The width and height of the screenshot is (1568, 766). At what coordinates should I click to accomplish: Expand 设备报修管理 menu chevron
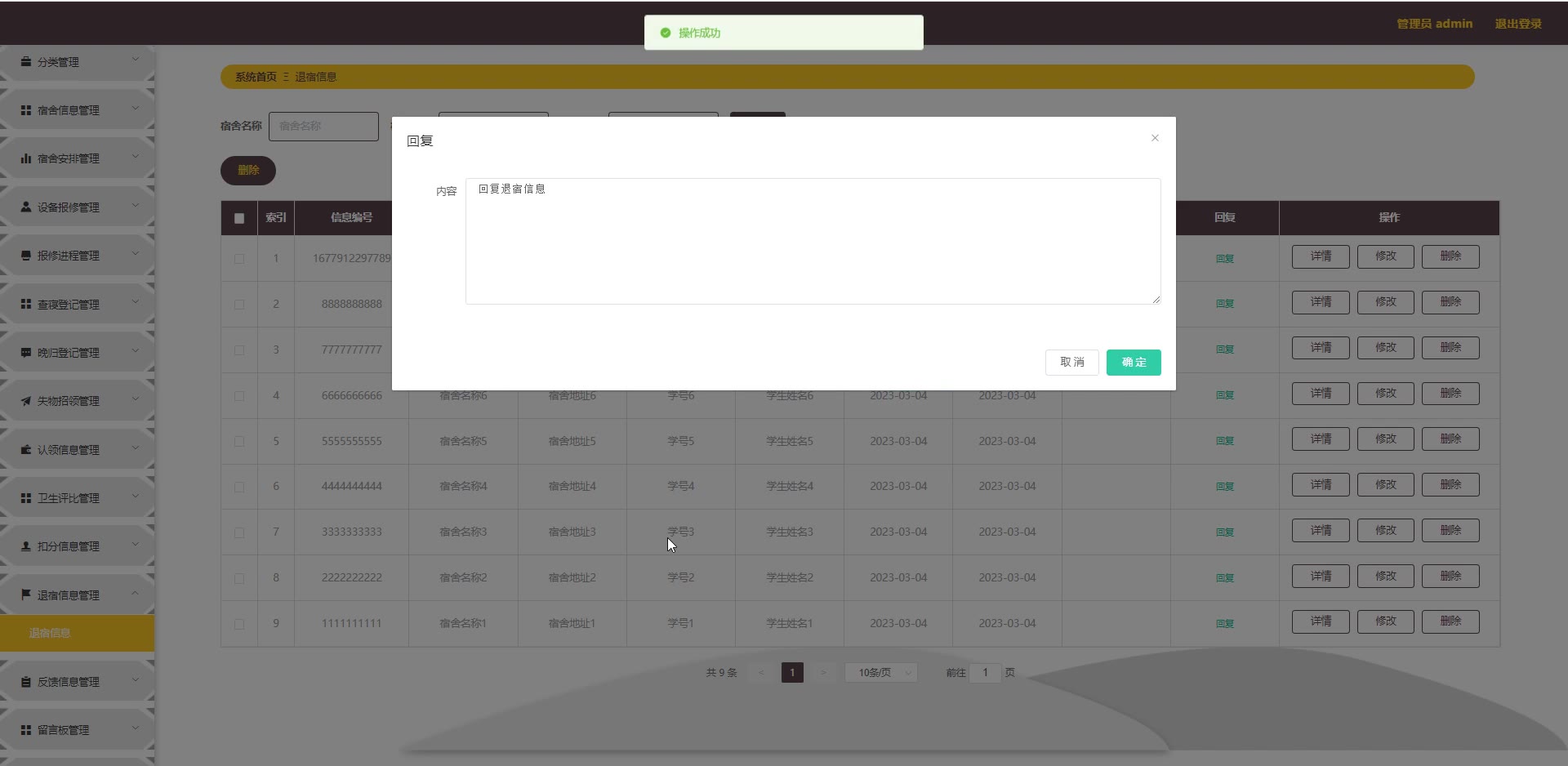click(x=136, y=205)
